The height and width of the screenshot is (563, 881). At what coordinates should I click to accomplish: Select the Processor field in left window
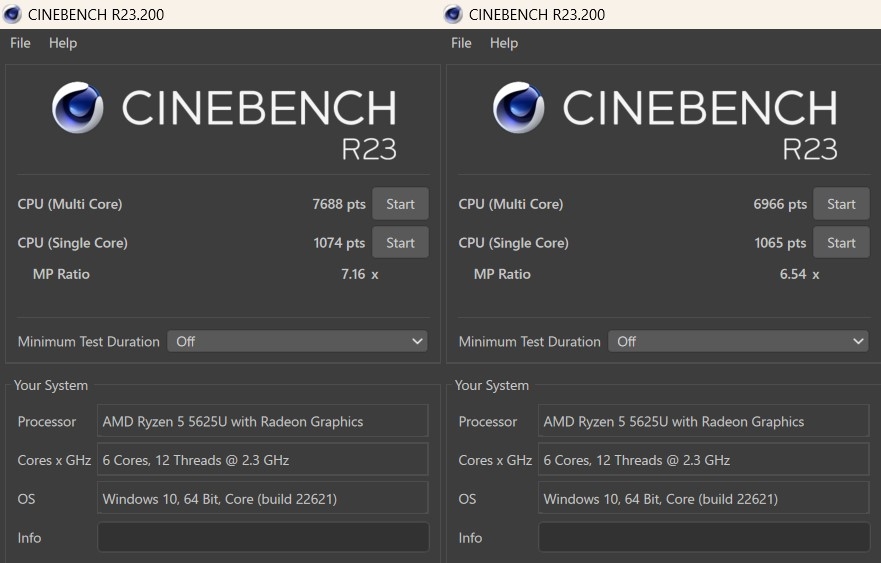tap(263, 421)
